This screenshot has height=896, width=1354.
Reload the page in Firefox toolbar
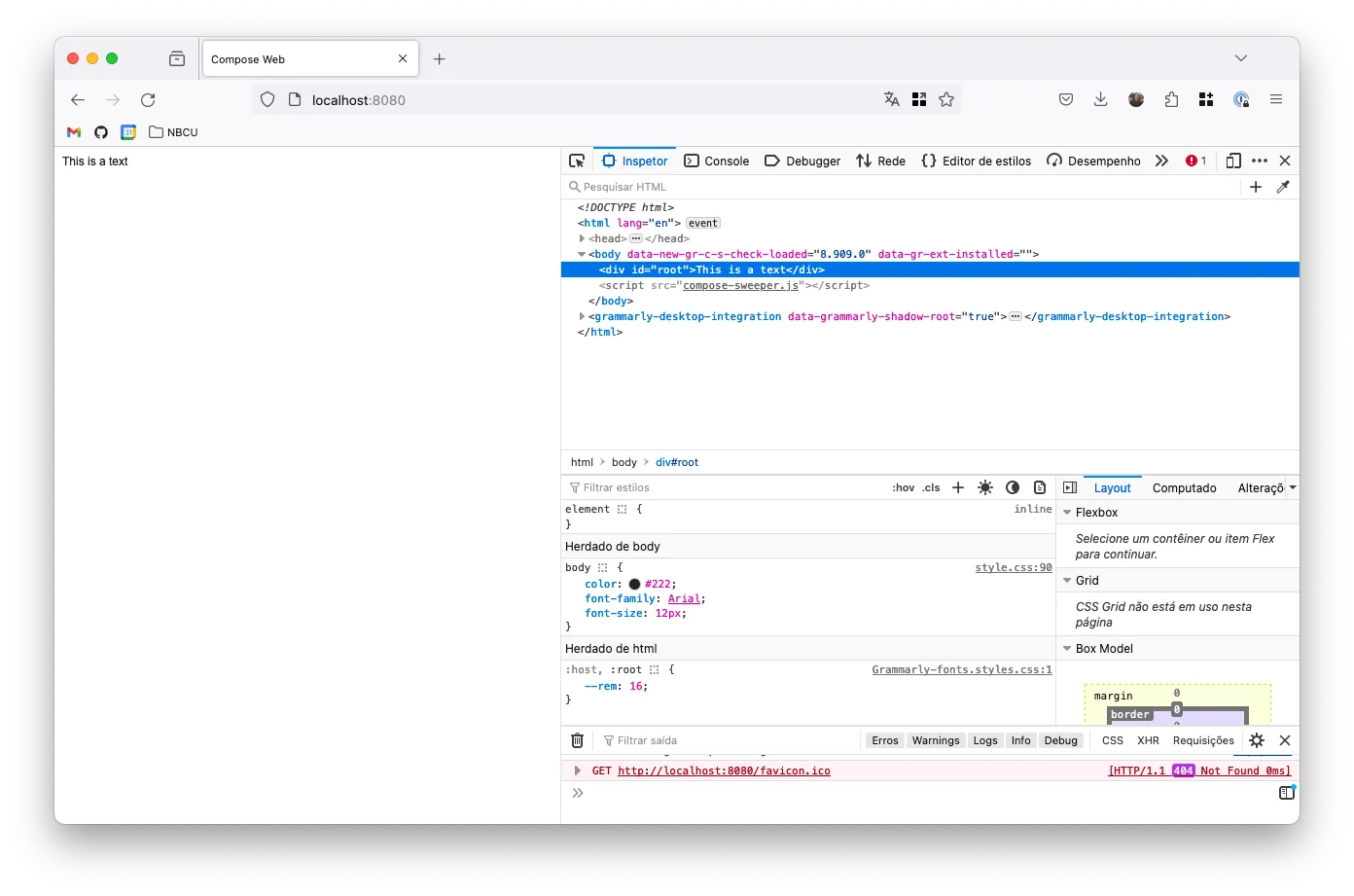[148, 100]
